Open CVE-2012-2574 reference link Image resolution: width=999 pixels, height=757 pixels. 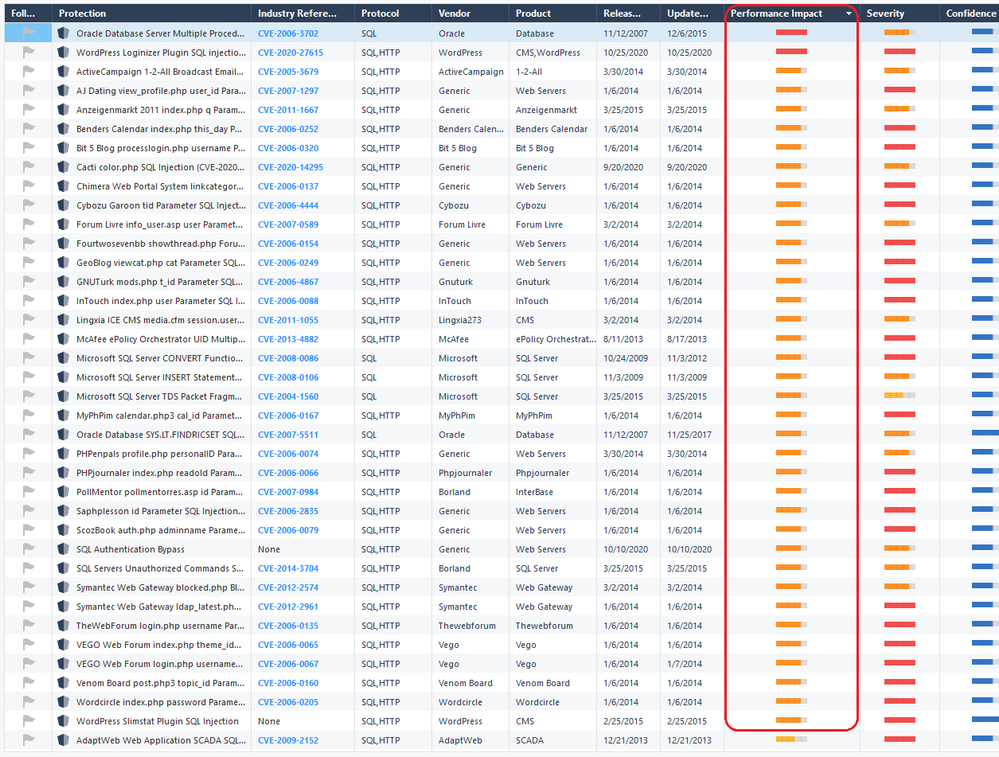288,588
